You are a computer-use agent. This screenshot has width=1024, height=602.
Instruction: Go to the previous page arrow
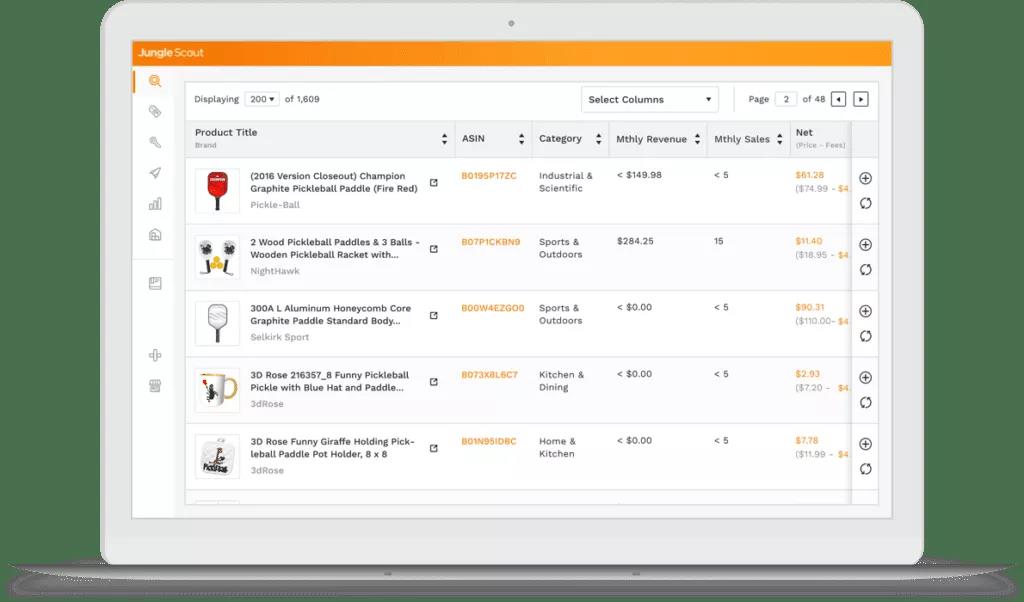pos(838,99)
